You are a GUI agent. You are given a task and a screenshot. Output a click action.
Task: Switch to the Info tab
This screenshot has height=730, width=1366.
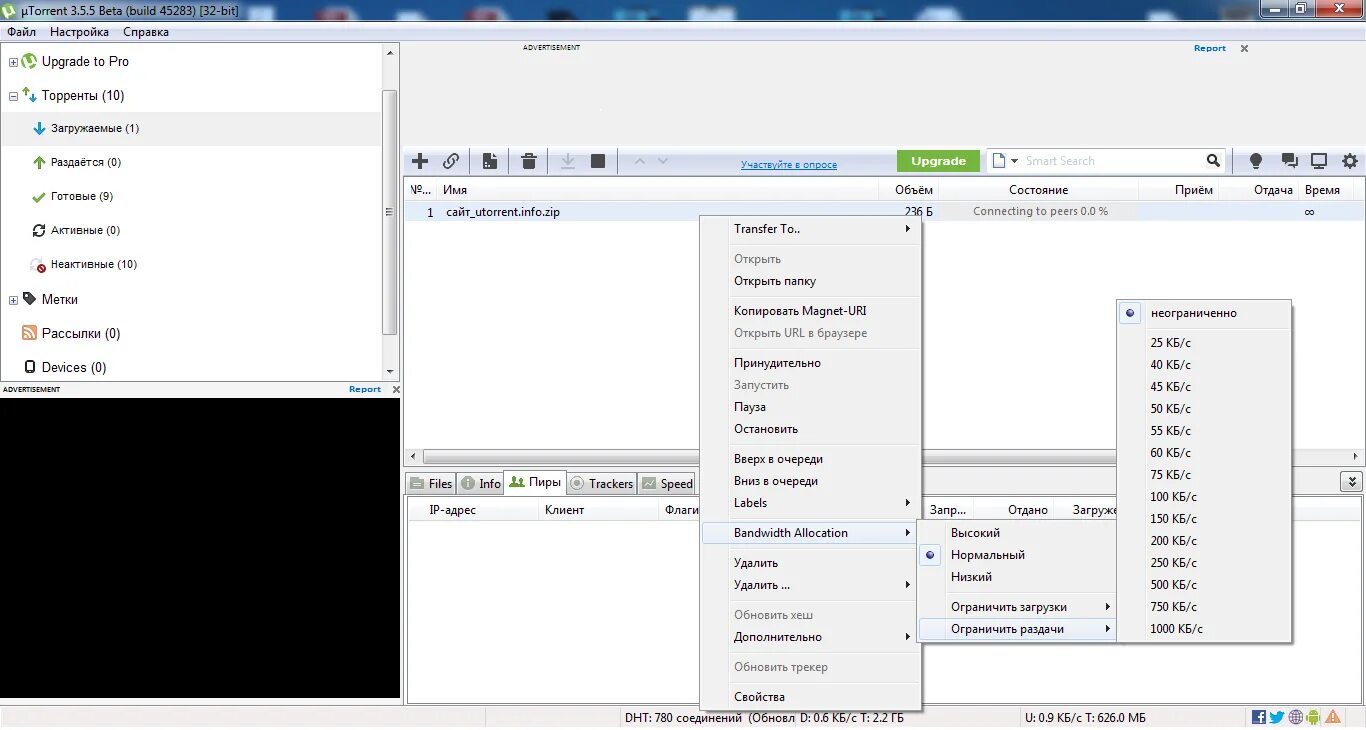tap(480, 483)
